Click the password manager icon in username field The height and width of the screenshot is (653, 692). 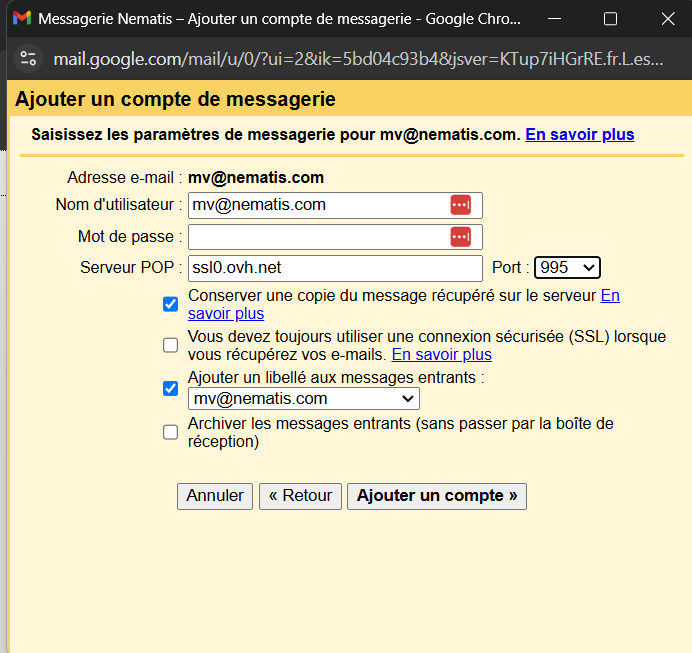click(x=460, y=205)
